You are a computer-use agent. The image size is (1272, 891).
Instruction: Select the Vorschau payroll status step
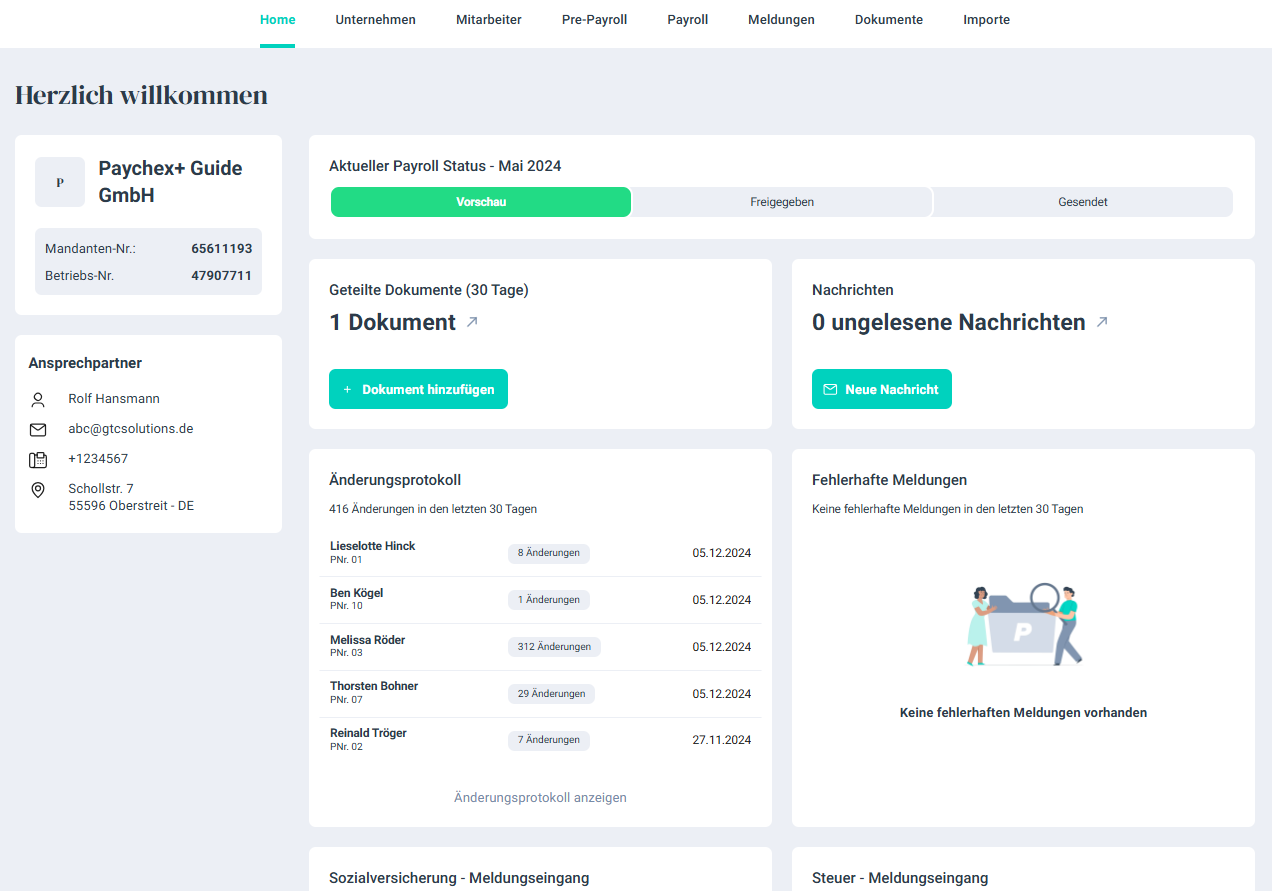(x=481, y=202)
